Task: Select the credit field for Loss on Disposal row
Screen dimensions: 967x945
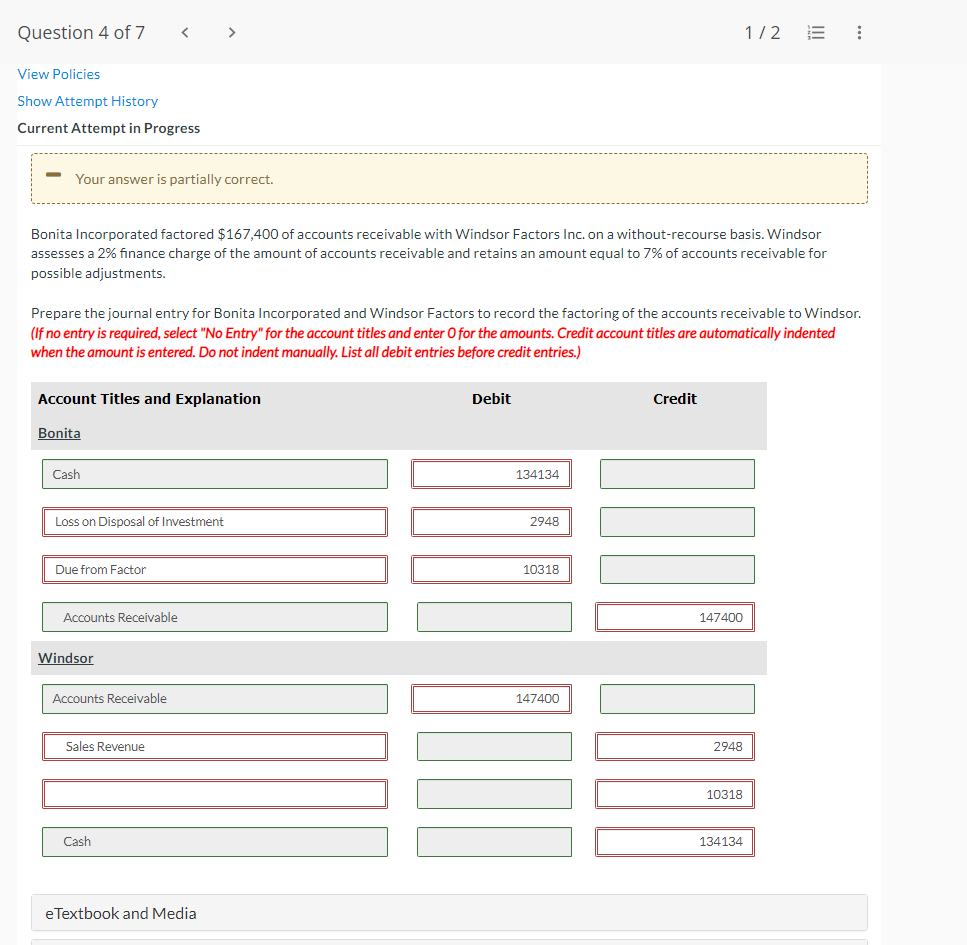Action: (x=677, y=522)
